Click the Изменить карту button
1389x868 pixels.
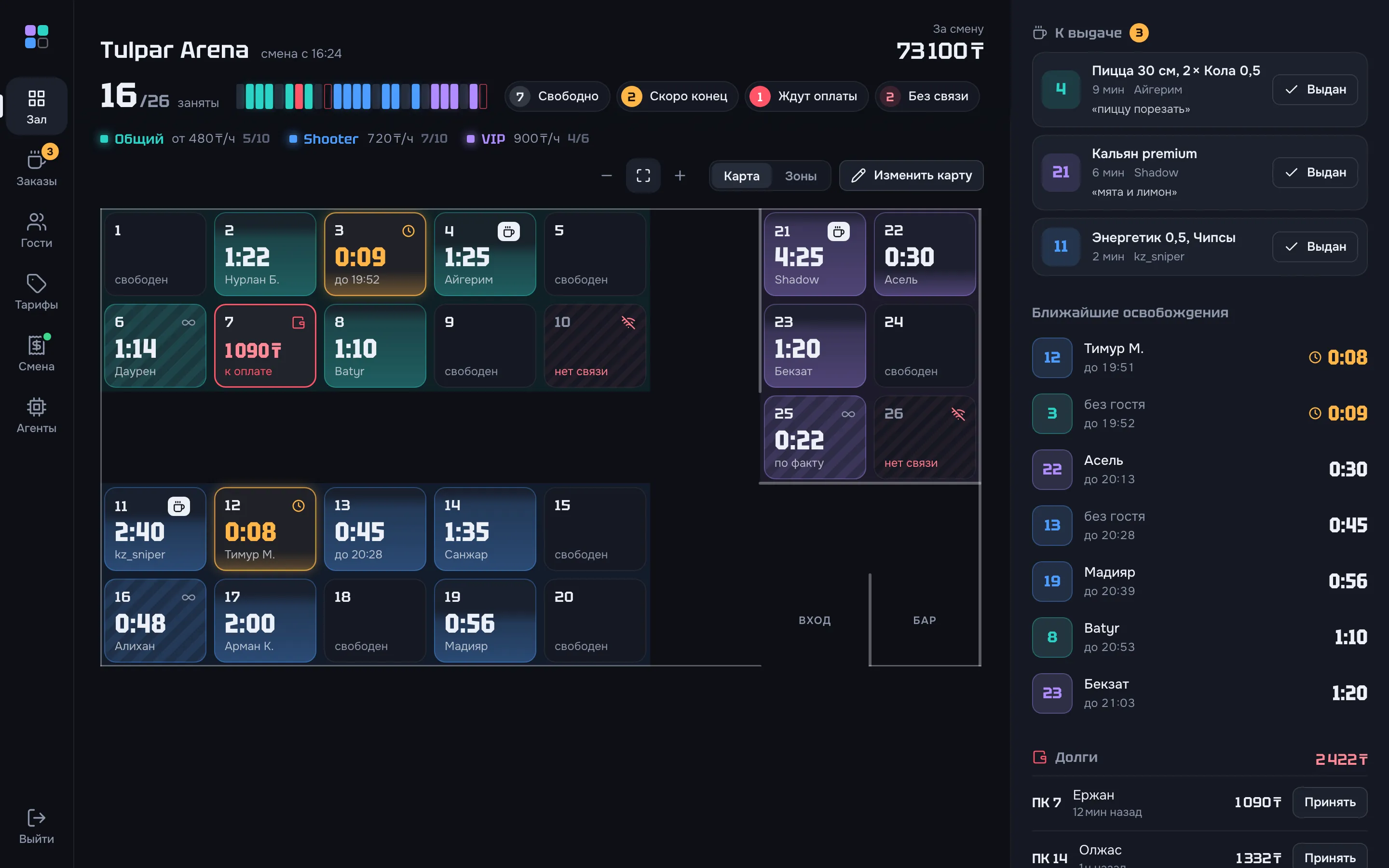(911, 175)
